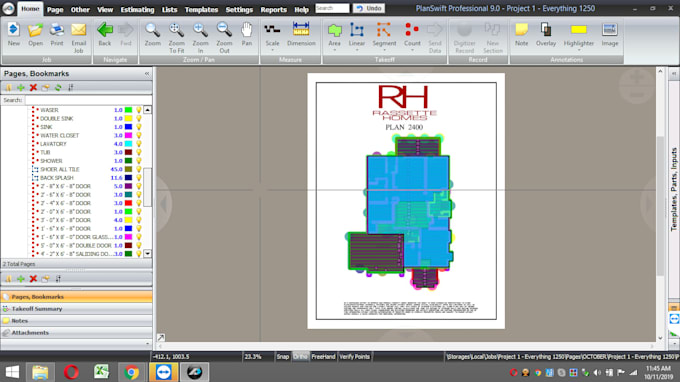Select the Linear takeoff tool

(356, 35)
